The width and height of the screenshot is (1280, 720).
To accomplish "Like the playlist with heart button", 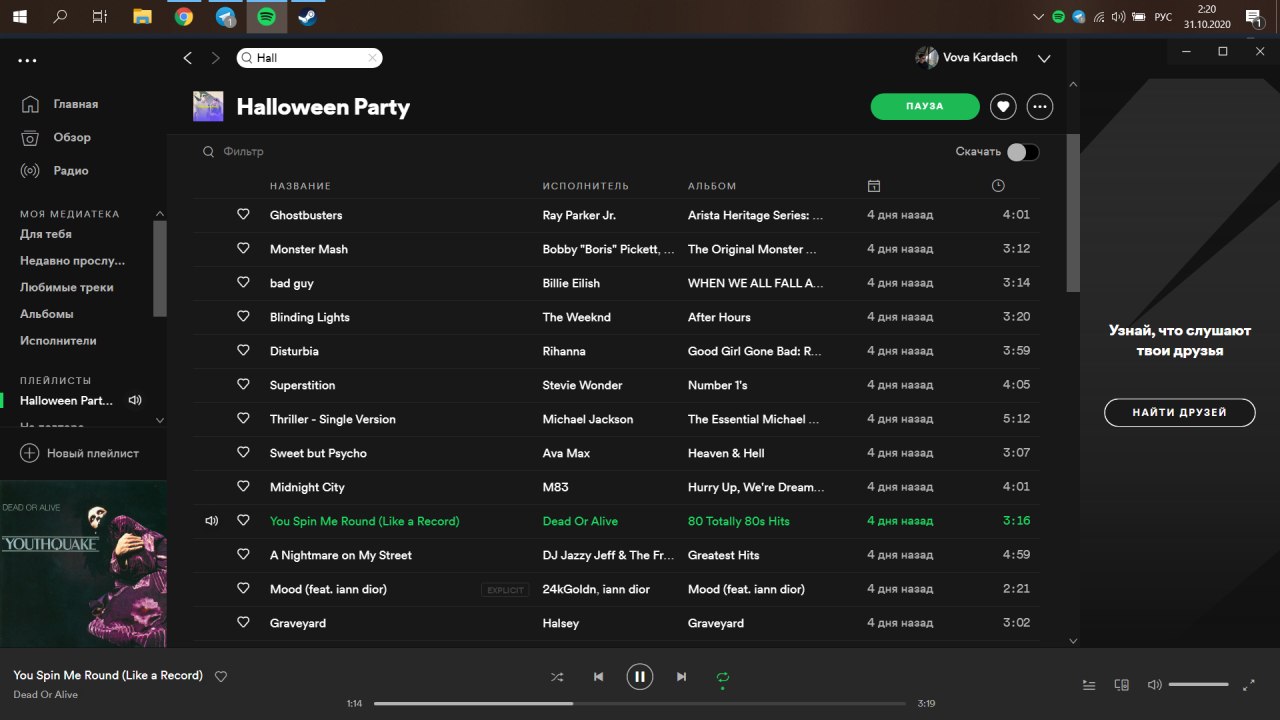I will [x=1003, y=106].
